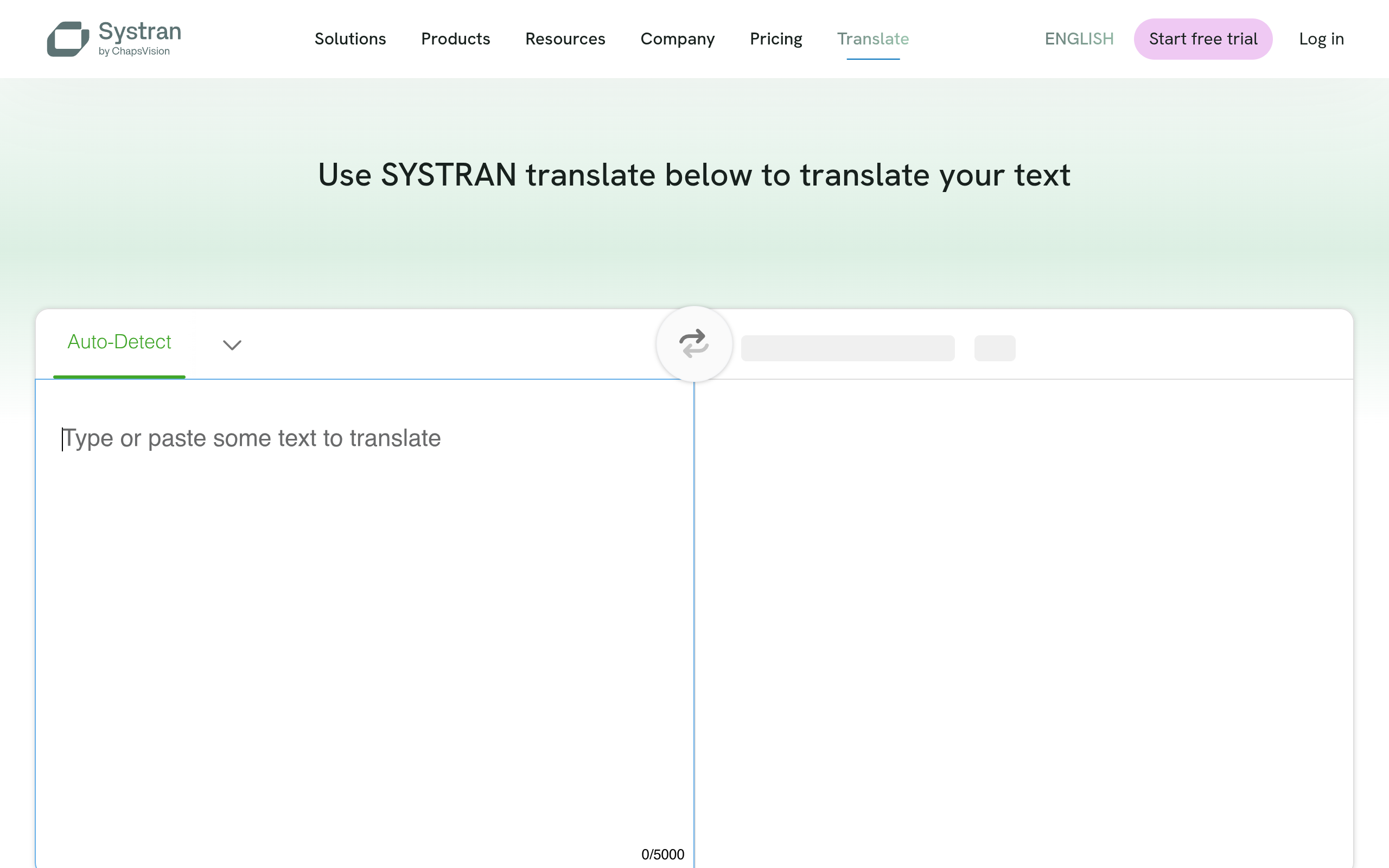Open the Products menu
Screen dimensions: 1389x868
point(455,39)
